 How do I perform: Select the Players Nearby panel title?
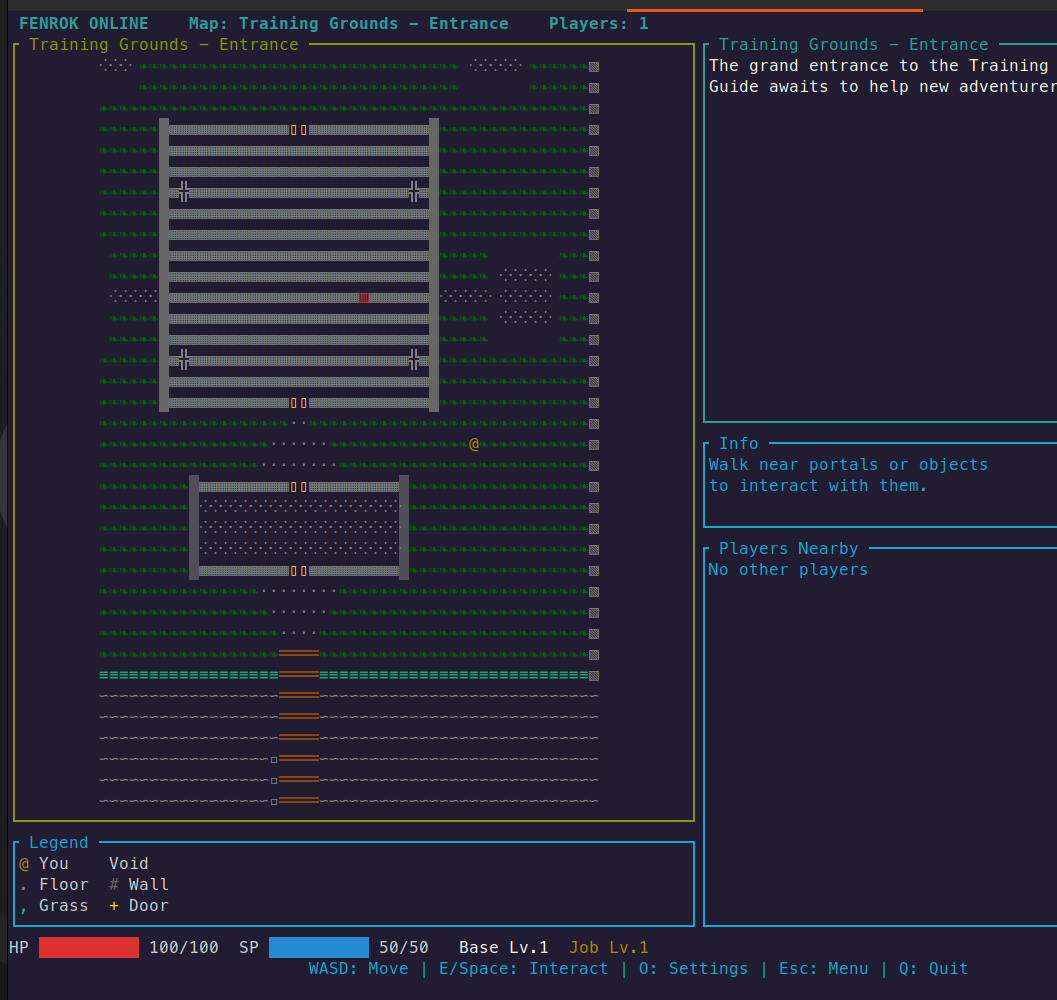pyautogui.click(x=788, y=549)
